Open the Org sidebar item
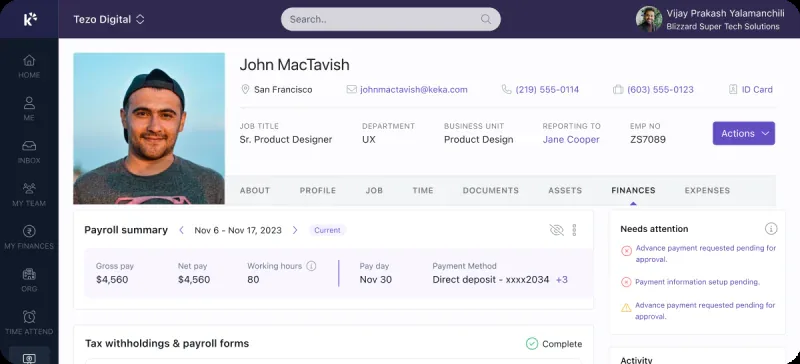 (x=29, y=281)
